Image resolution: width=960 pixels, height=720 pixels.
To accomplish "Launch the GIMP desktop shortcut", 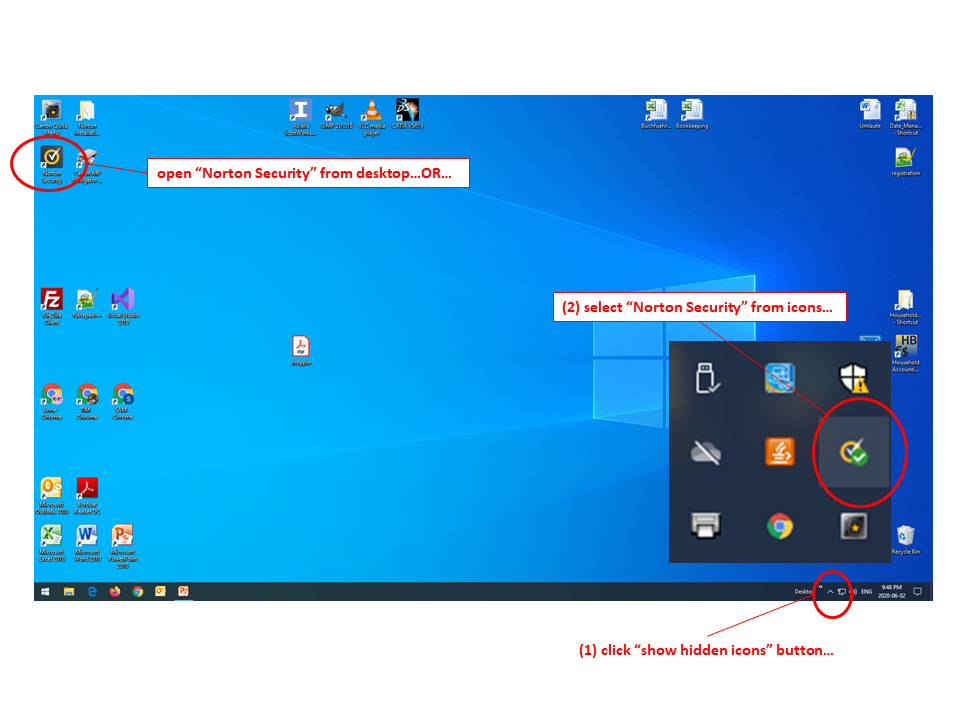I will (336, 111).
